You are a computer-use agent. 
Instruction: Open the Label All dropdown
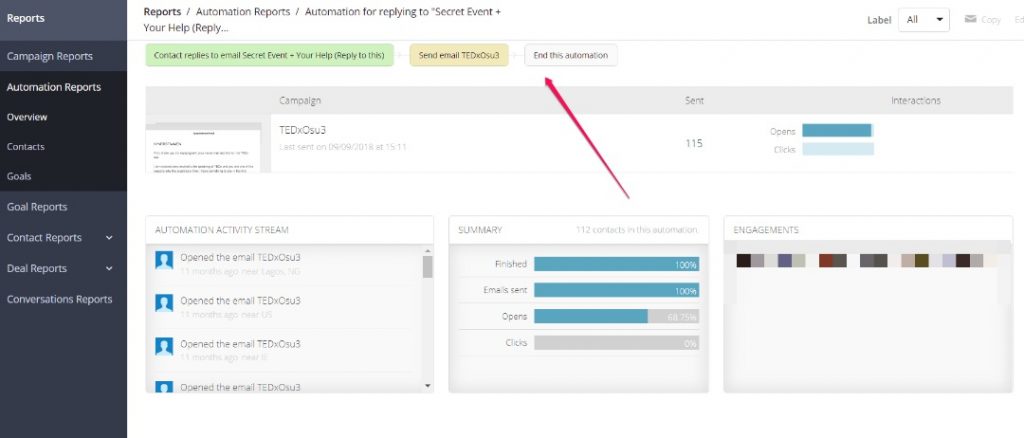coord(924,19)
